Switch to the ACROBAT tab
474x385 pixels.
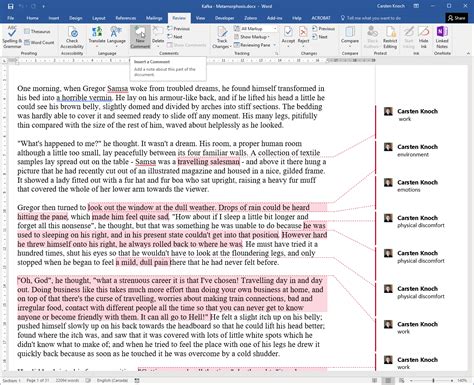click(321, 18)
